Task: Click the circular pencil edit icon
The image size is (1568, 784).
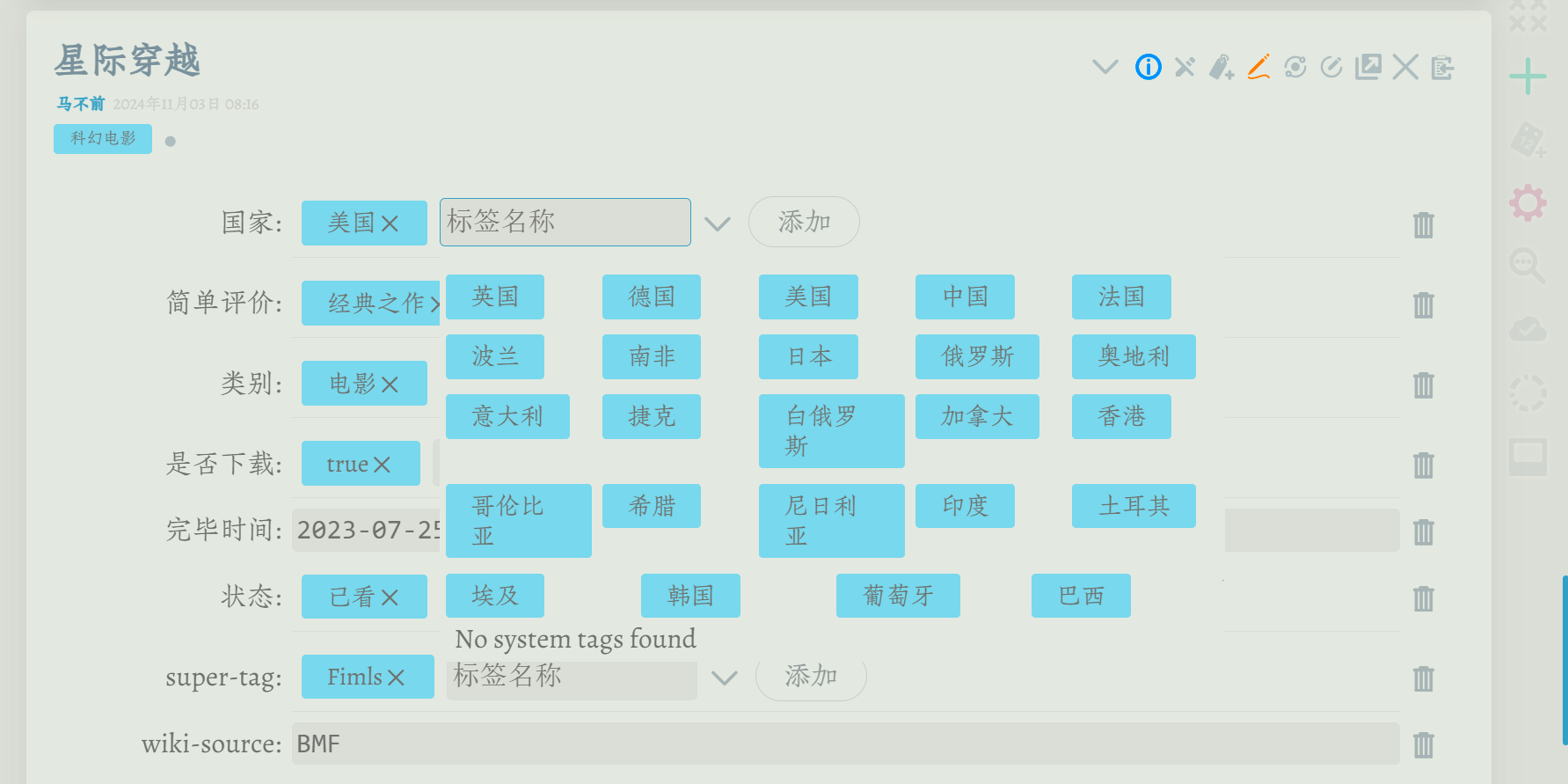Action: point(1331,67)
